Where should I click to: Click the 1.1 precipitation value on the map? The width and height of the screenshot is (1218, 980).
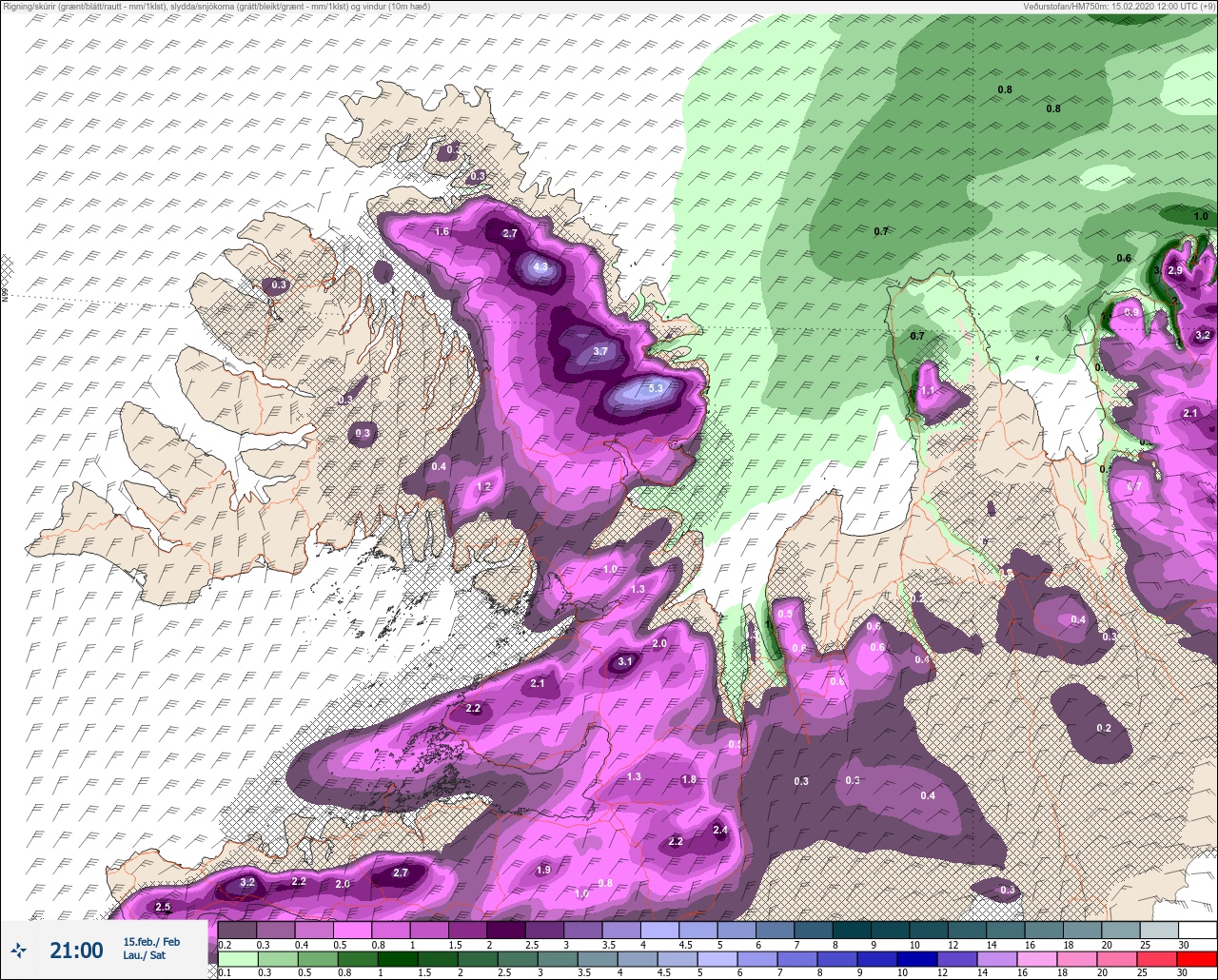(x=929, y=391)
